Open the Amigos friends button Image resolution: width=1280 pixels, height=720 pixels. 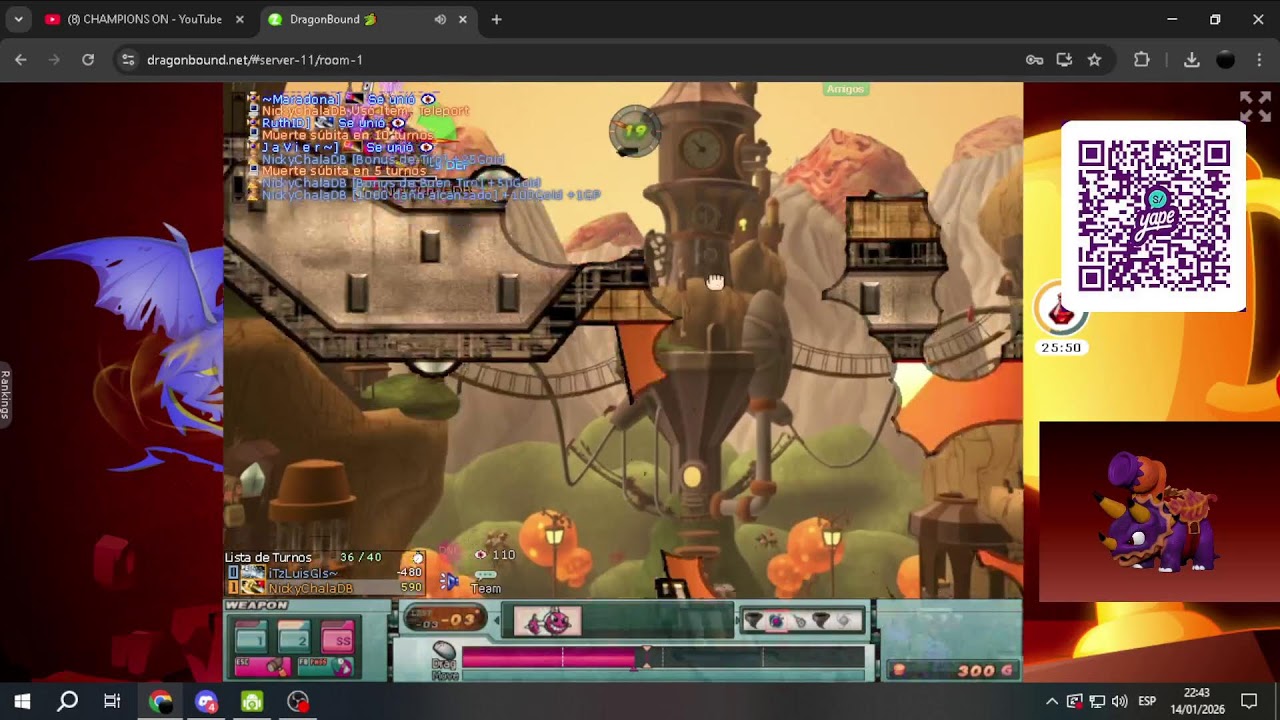click(845, 89)
